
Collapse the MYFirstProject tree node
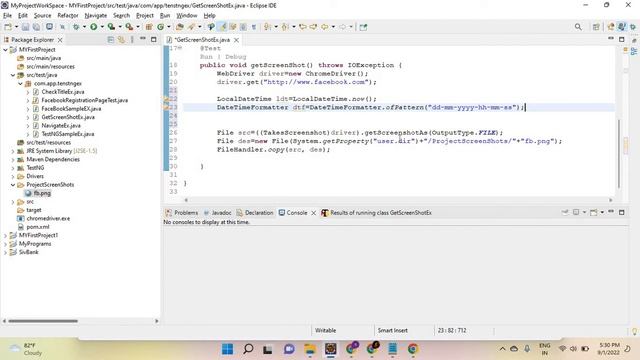tap(5, 49)
